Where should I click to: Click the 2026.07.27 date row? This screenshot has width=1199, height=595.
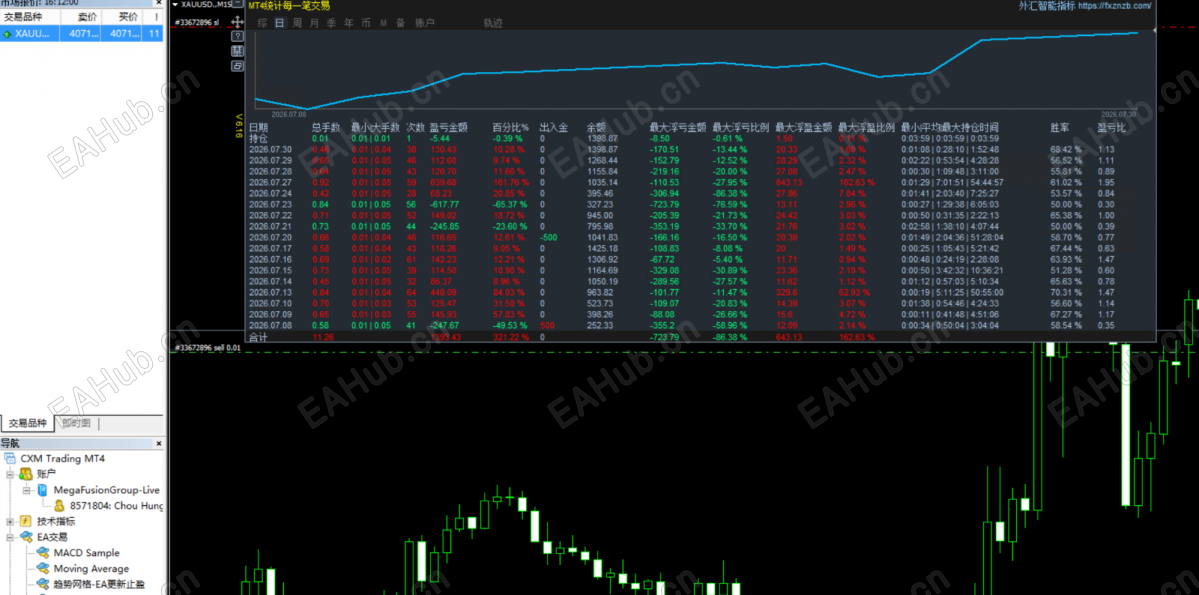pyautogui.click(x=271, y=182)
